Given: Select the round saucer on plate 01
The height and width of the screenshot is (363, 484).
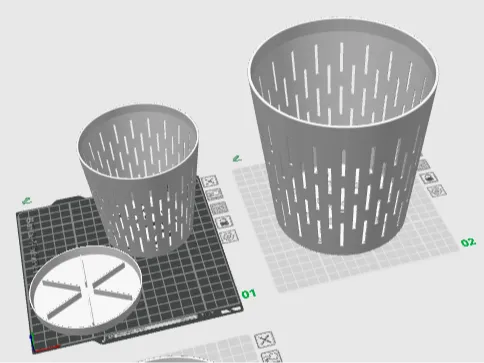Looking at the screenshot, I should point(85,290).
